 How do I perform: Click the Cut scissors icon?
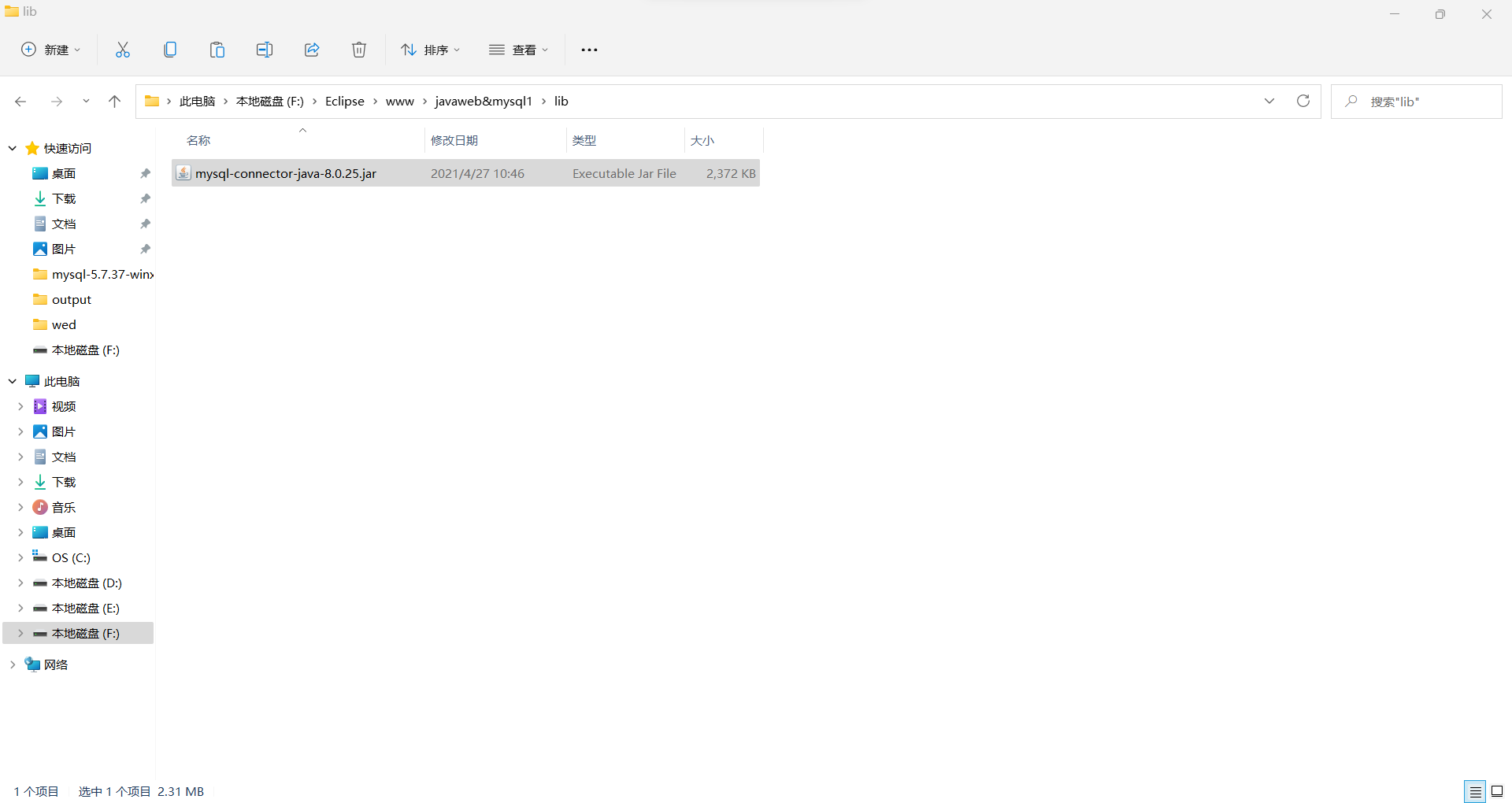click(x=123, y=50)
